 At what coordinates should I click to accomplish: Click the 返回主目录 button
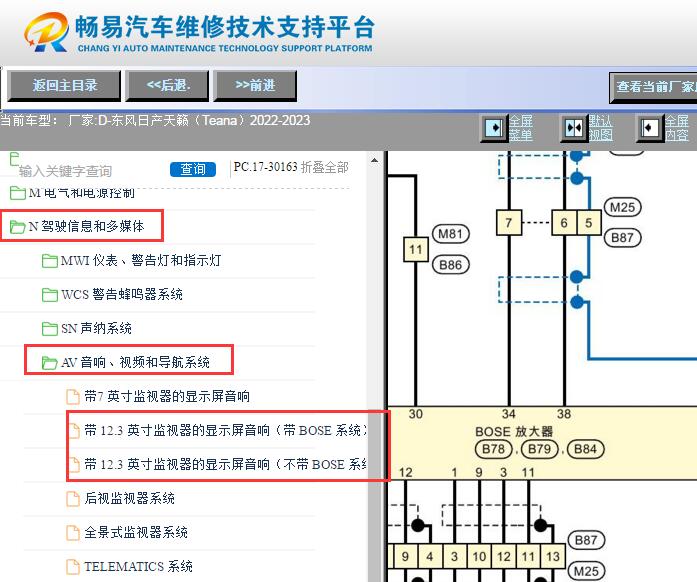click(x=64, y=85)
